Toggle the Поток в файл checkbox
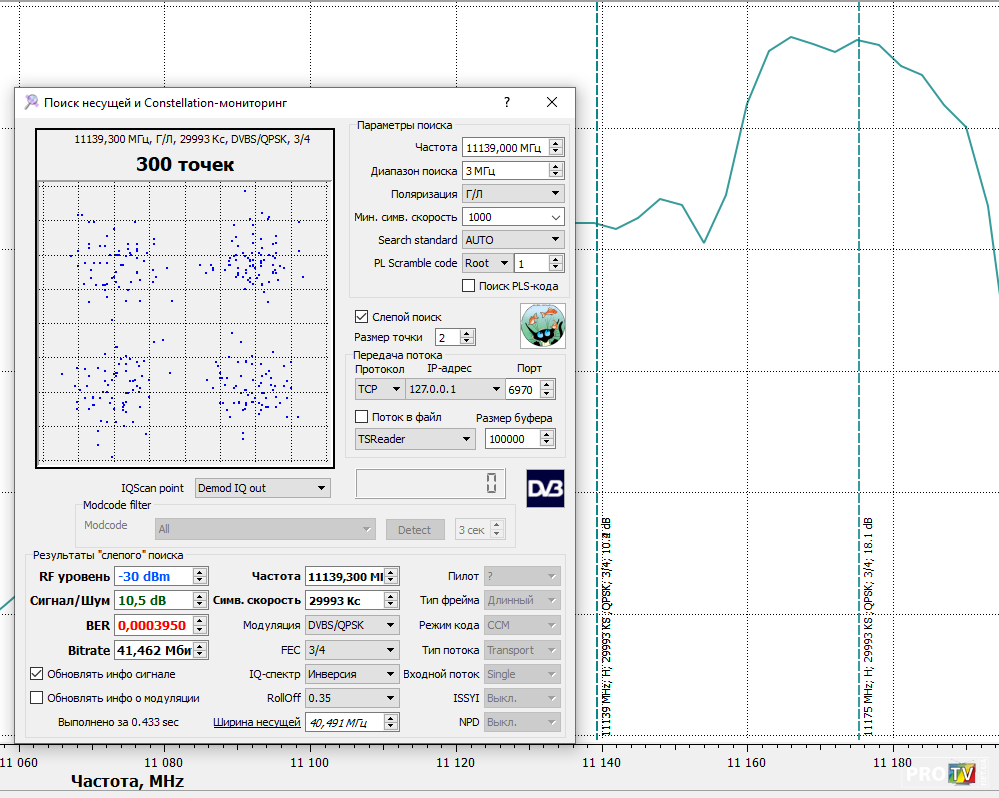 (x=363, y=417)
